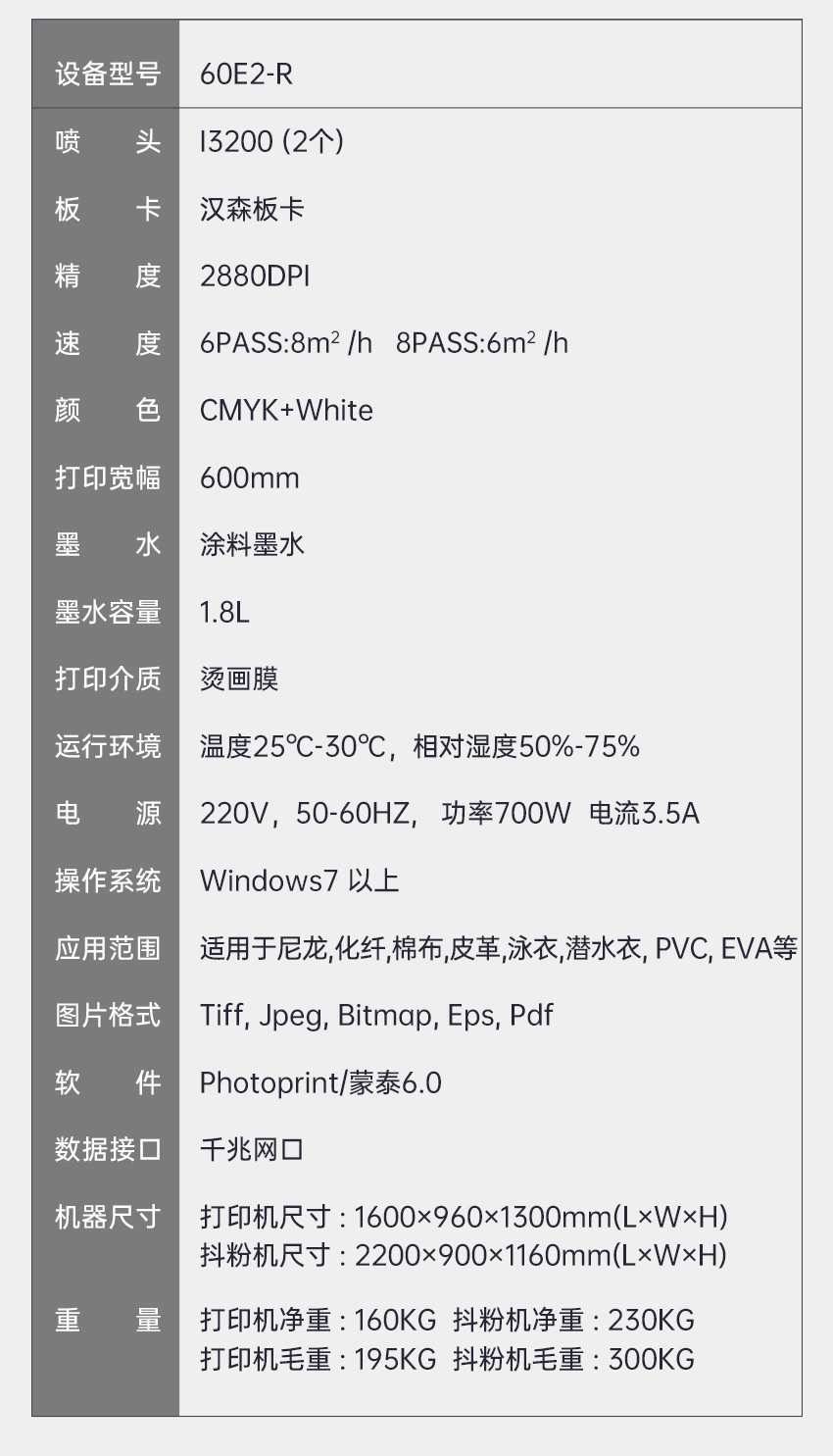Select the CMYK+White color value
This screenshot has height=1456, width=833.
(286, 410)
